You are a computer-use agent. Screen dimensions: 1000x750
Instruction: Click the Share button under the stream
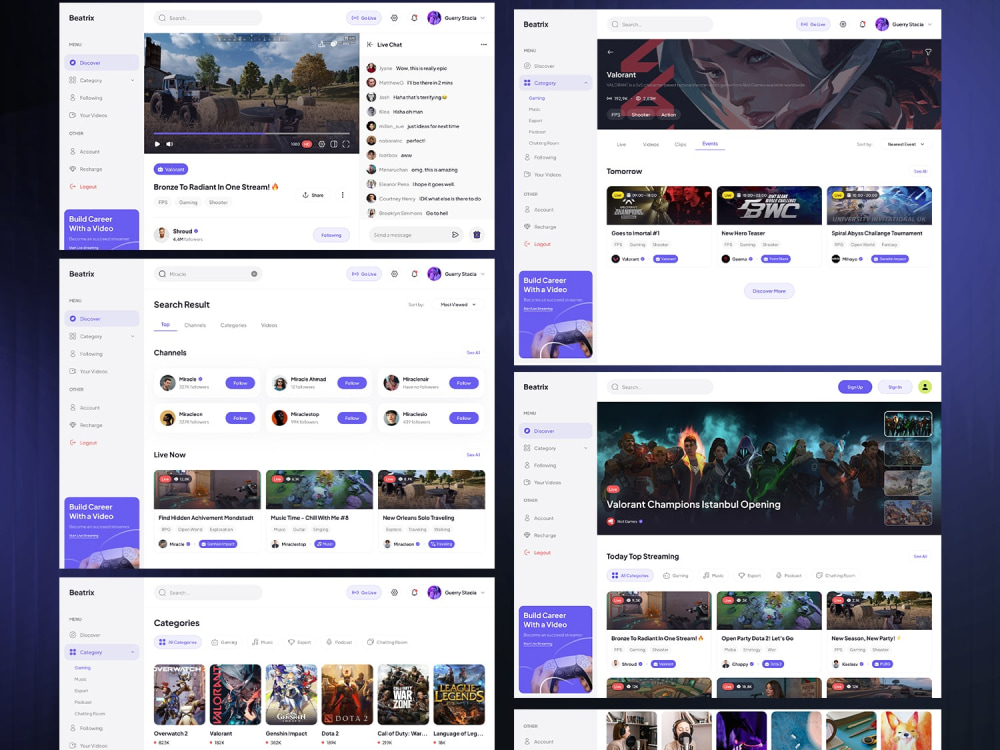(313, 195)
